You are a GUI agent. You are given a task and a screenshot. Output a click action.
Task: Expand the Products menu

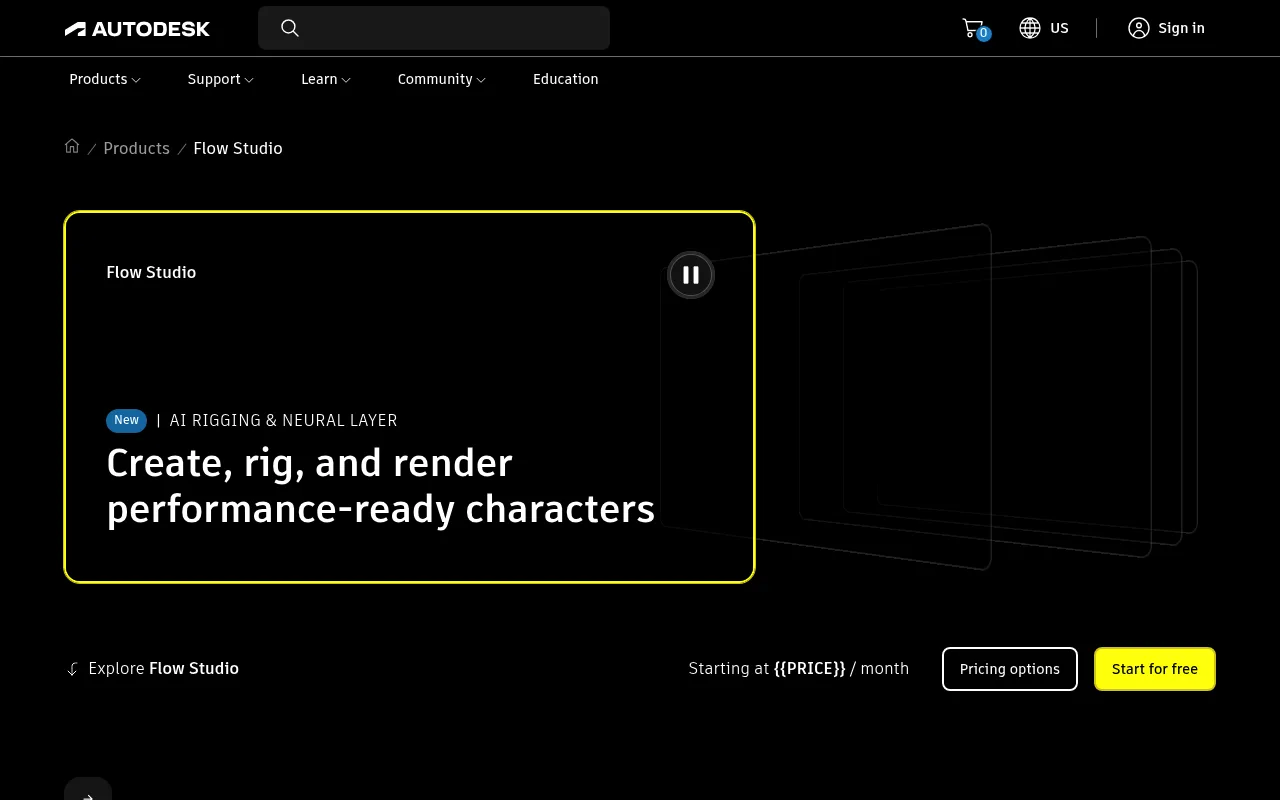(x=105, y=79)
